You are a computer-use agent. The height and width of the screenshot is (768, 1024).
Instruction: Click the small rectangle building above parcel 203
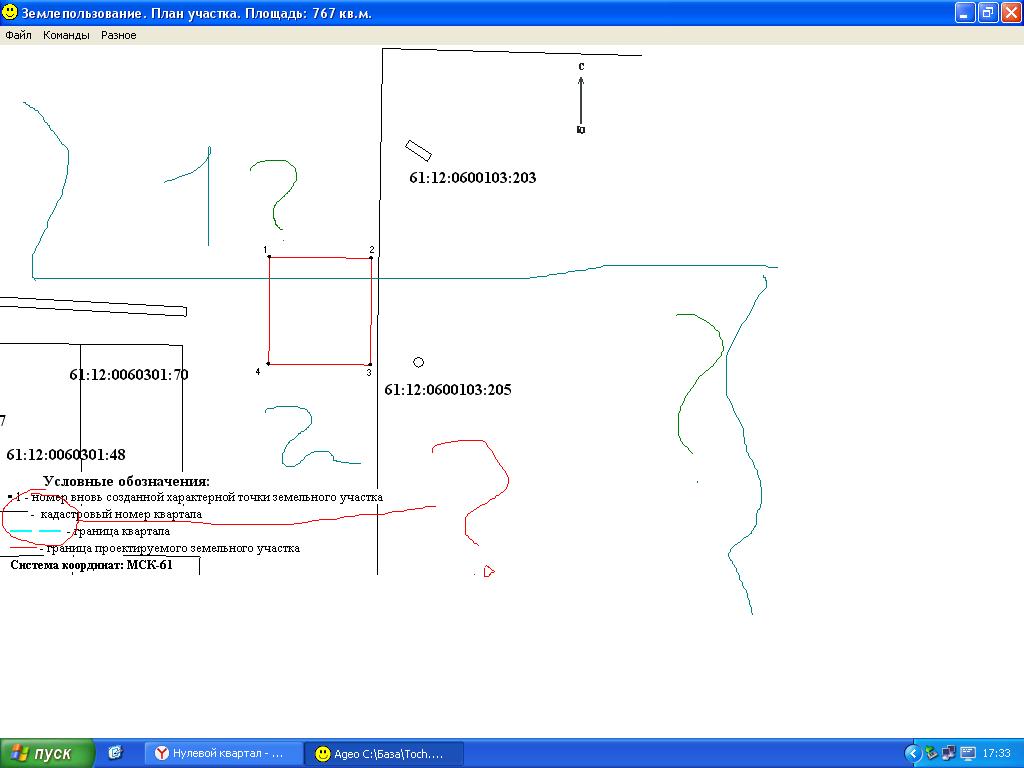(418, 151)
